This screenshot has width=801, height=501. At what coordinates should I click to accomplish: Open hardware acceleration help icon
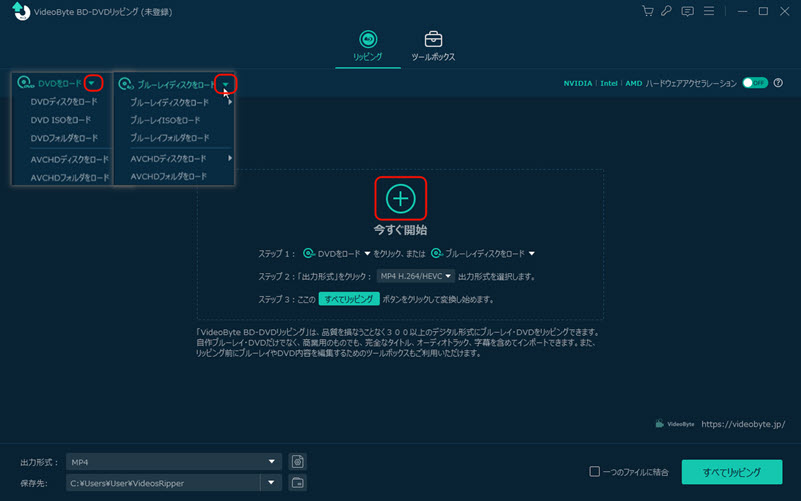click(778, 83)
